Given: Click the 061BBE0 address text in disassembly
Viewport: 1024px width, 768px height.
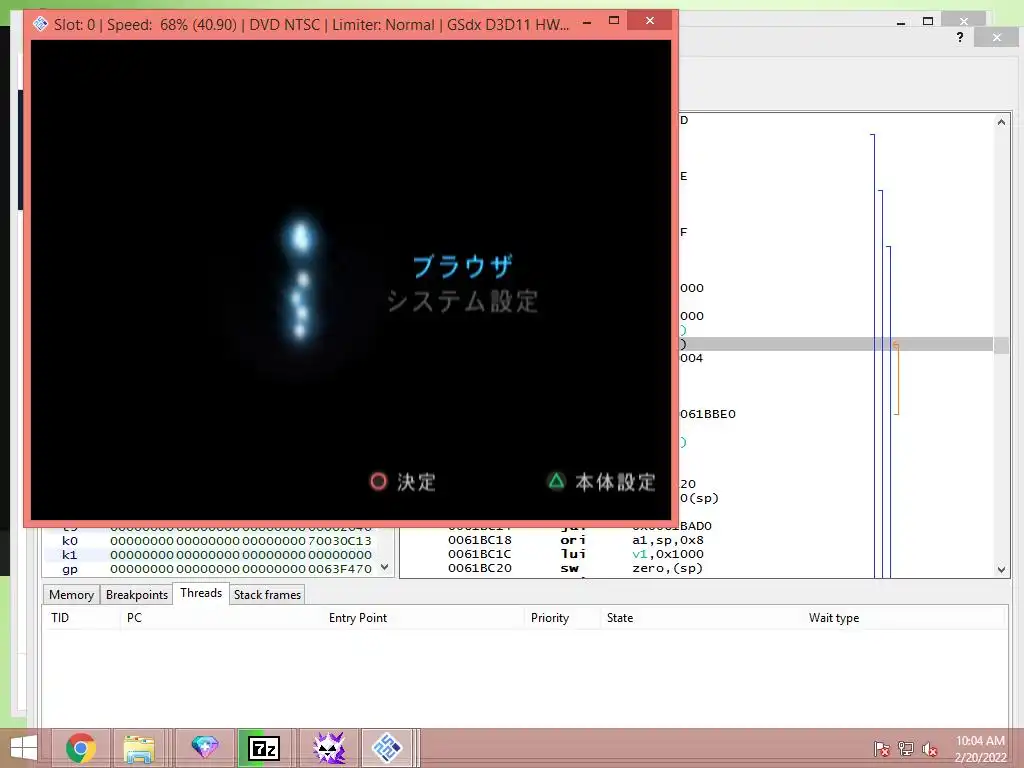Looking at the screenshot, I should point(708,414).
